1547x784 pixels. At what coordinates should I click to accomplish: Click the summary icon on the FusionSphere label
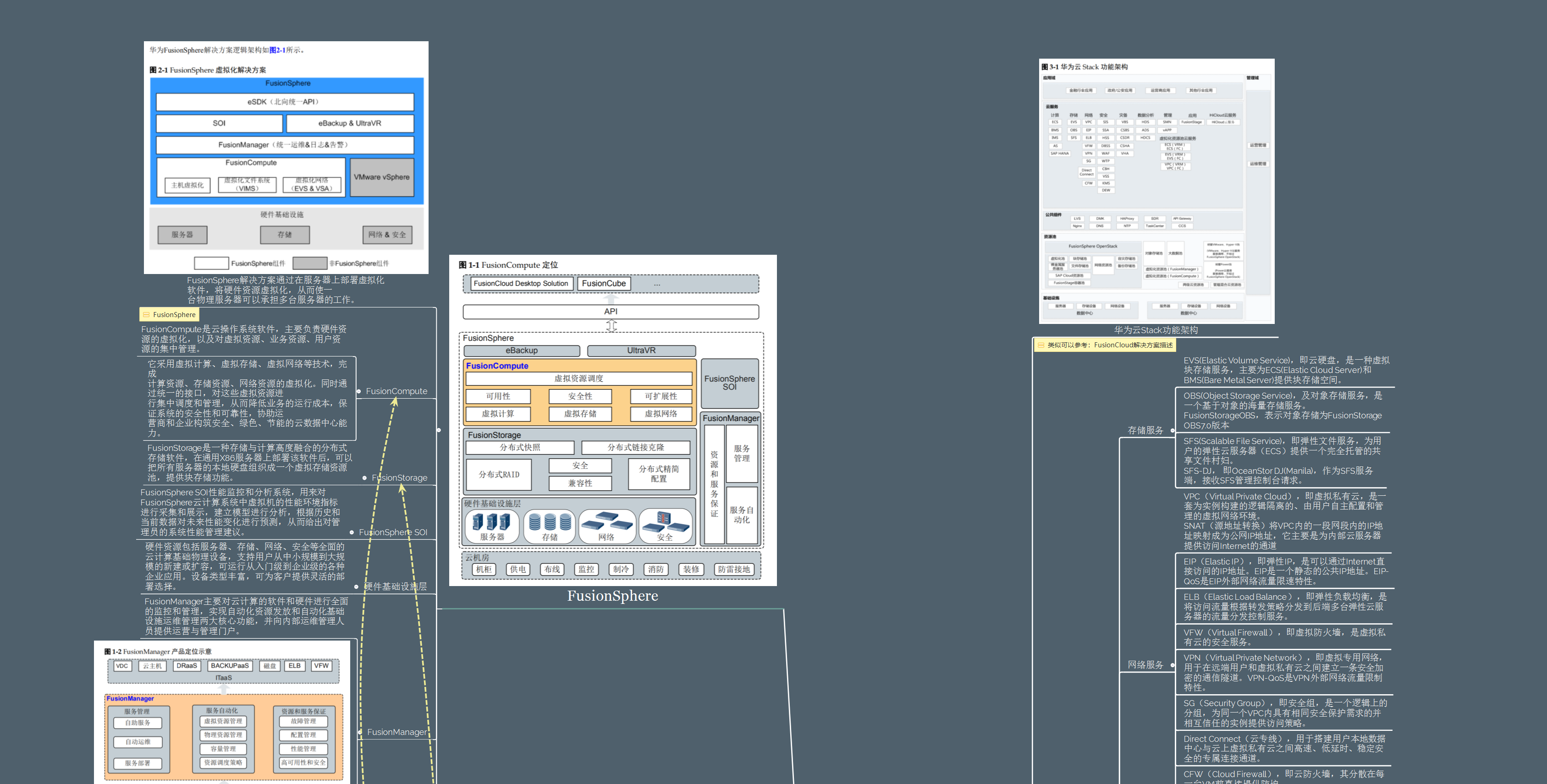coord(146,314)
